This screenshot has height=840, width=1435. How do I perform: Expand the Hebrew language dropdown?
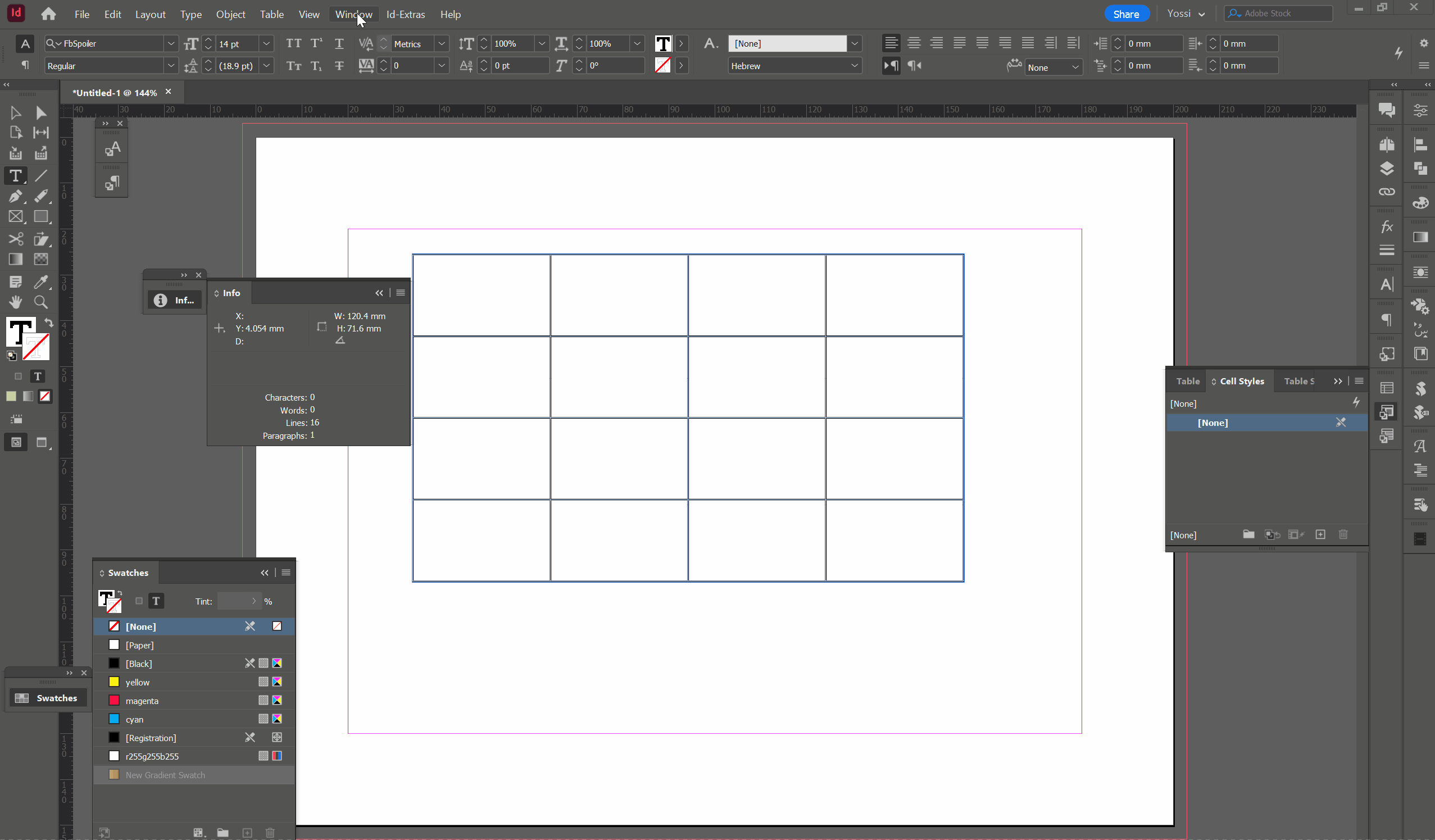click(854, 66)
